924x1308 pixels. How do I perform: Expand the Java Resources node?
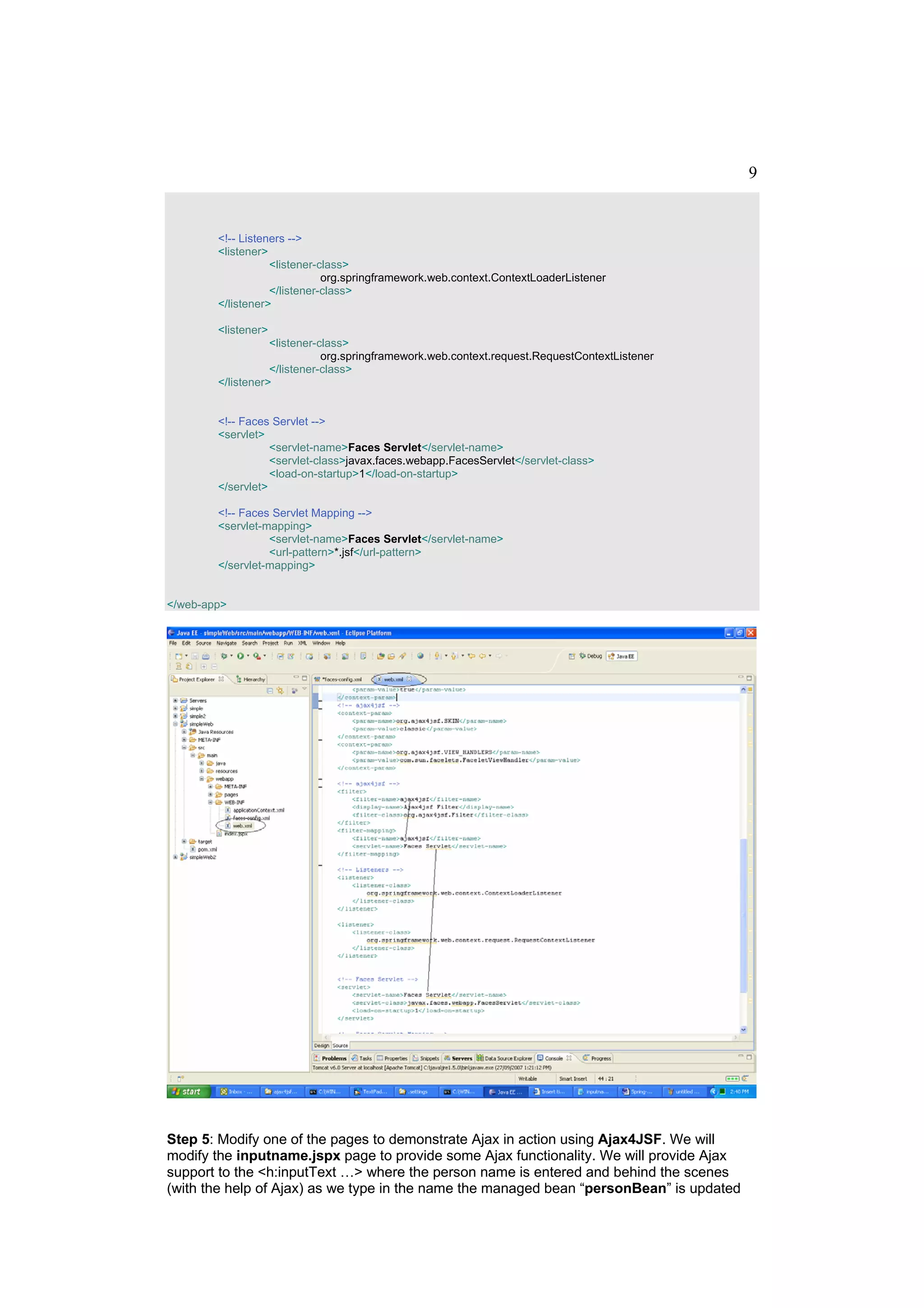[184, 732]
